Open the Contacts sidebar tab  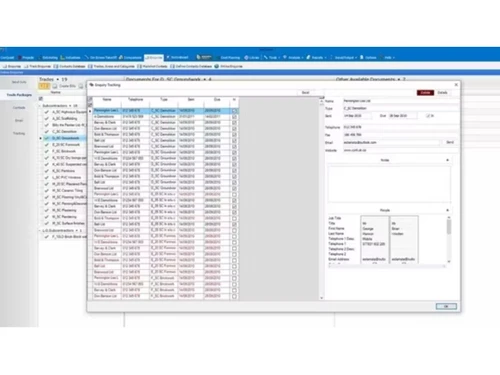click(19, 108)
